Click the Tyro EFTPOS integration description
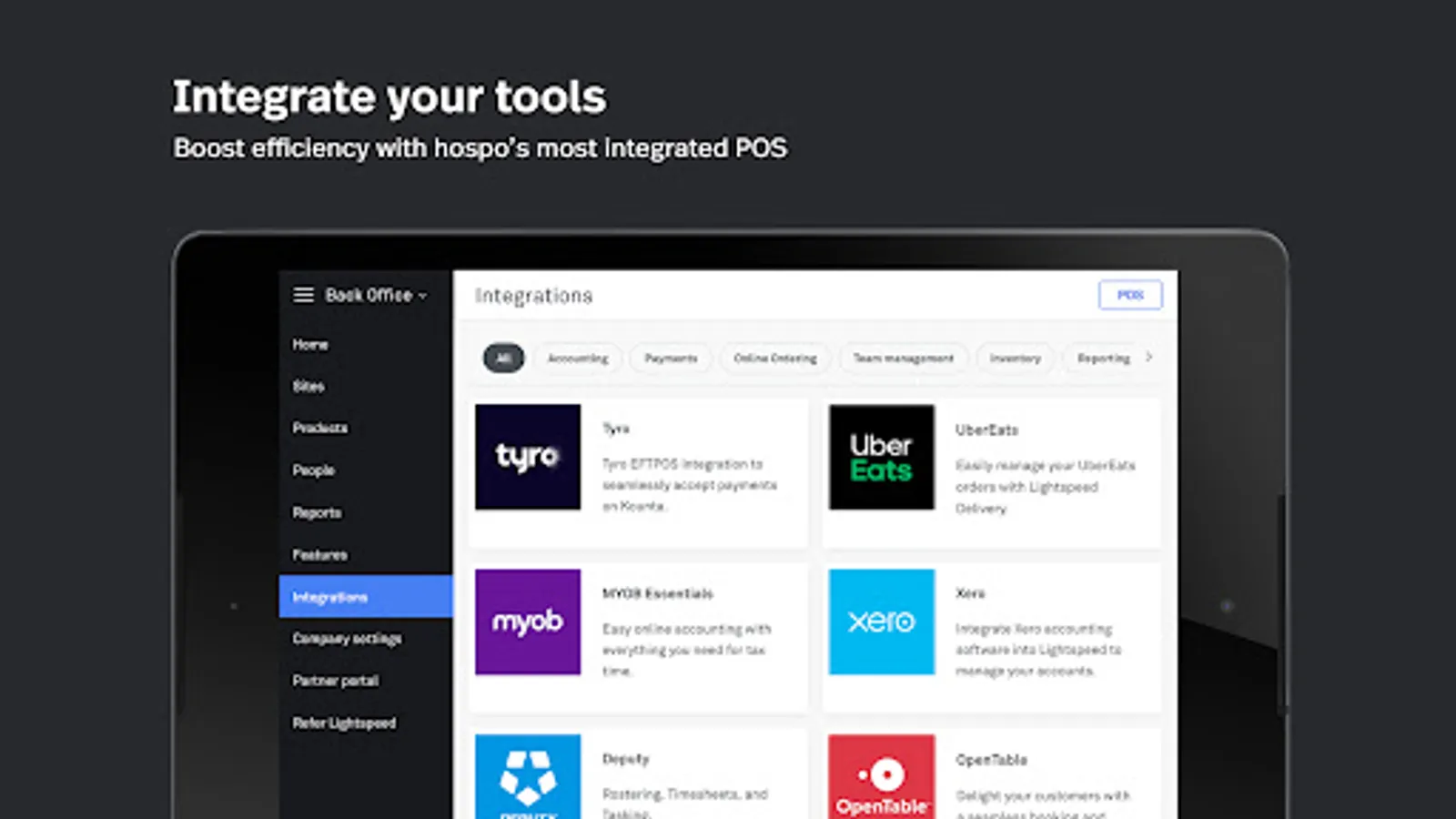 click(x=690, y=485)
